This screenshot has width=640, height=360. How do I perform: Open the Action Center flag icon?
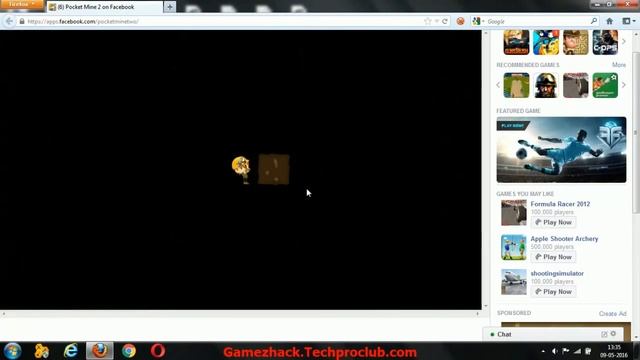tap(566, 351)
